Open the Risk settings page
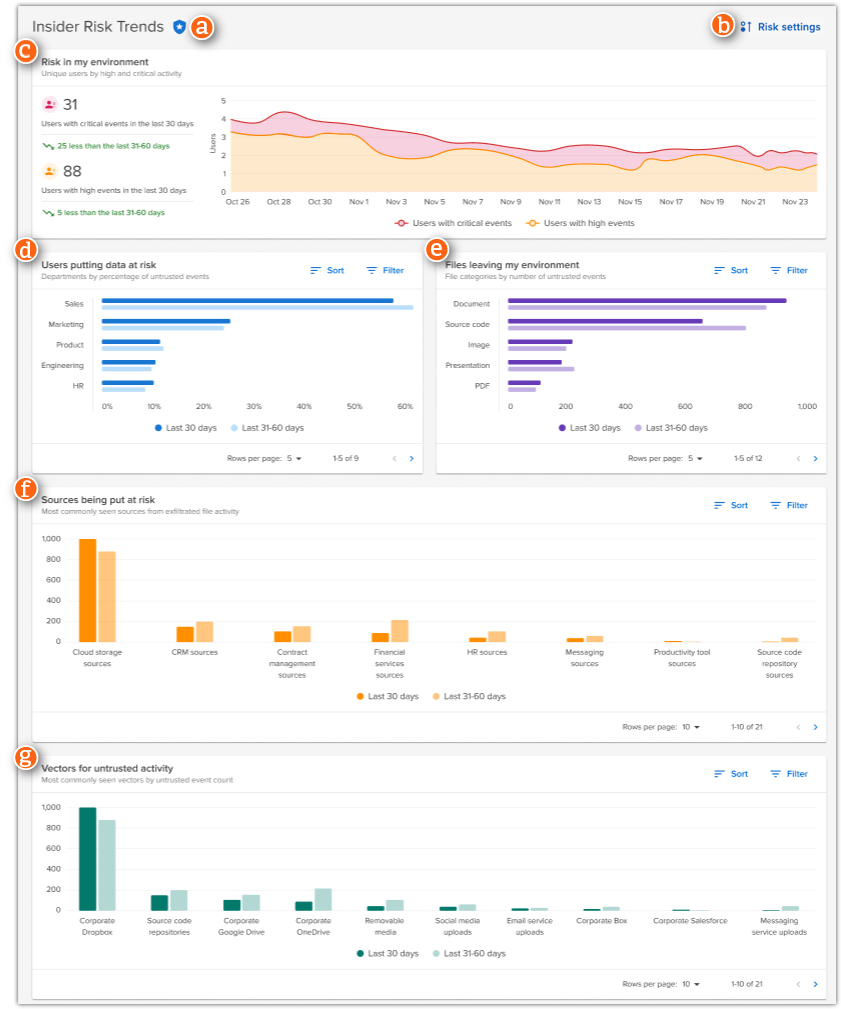This screenshot has height=1009, width=841. pyautogui.click(x=790, y=27)
